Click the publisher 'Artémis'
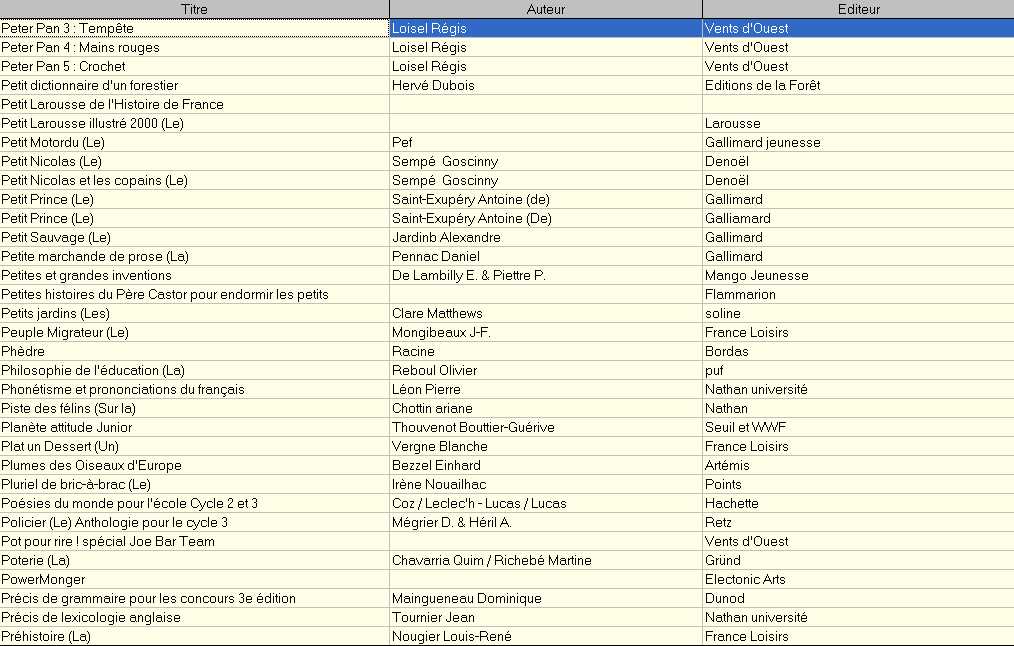Viewport: 1014px width, 646px height. (x=728, y=465)
